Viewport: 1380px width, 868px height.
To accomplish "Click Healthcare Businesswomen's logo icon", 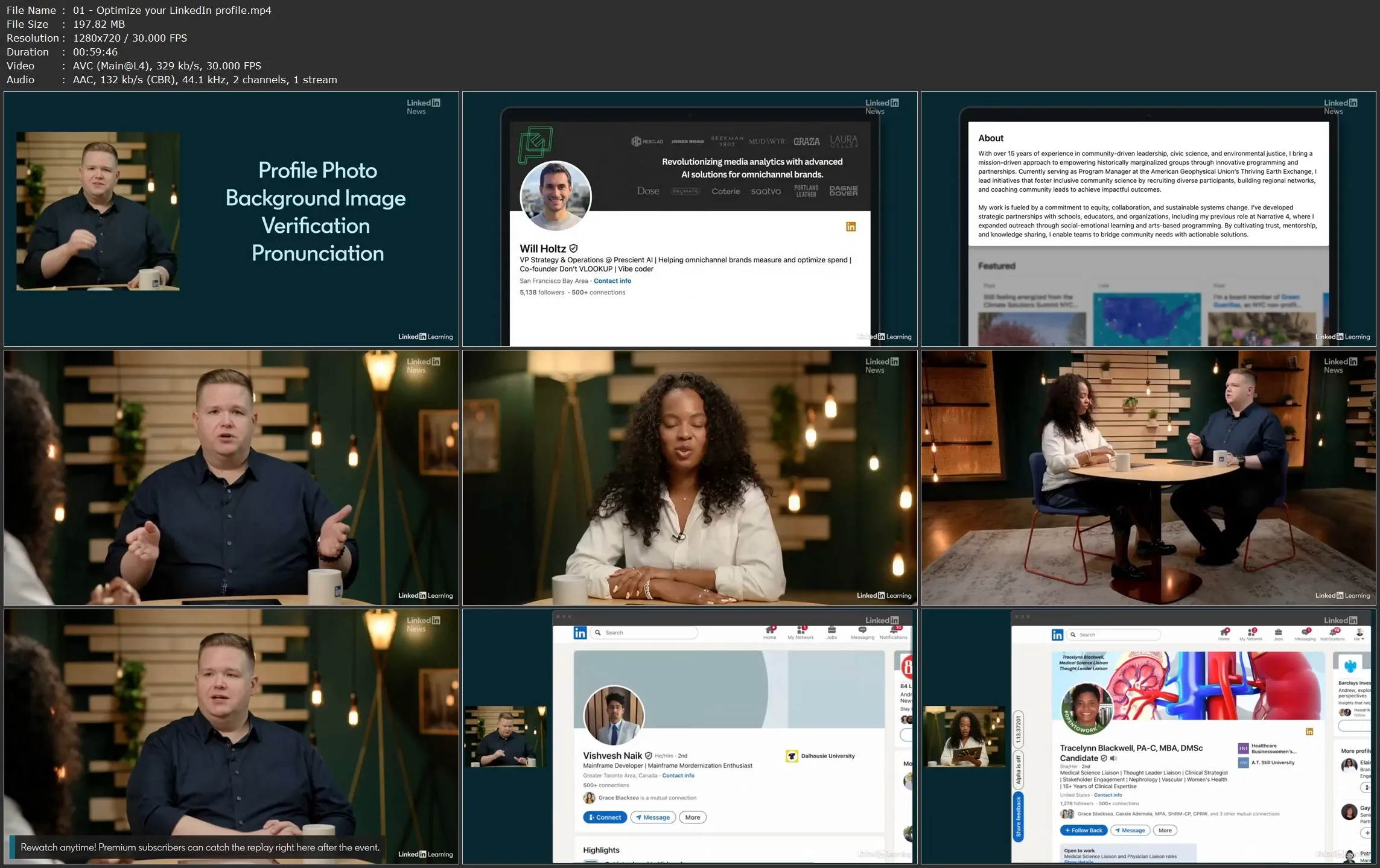I will (x=1244, y=749).
